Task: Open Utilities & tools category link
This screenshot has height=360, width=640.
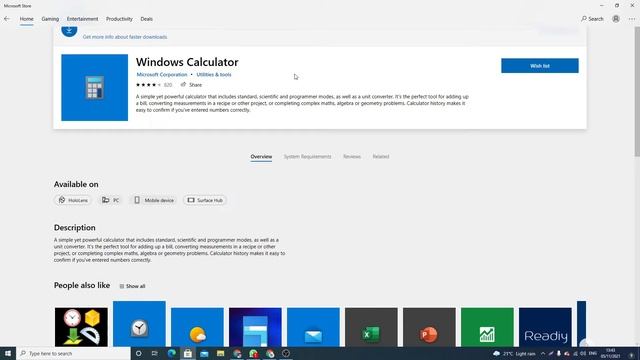Action: tap(214, 75)
